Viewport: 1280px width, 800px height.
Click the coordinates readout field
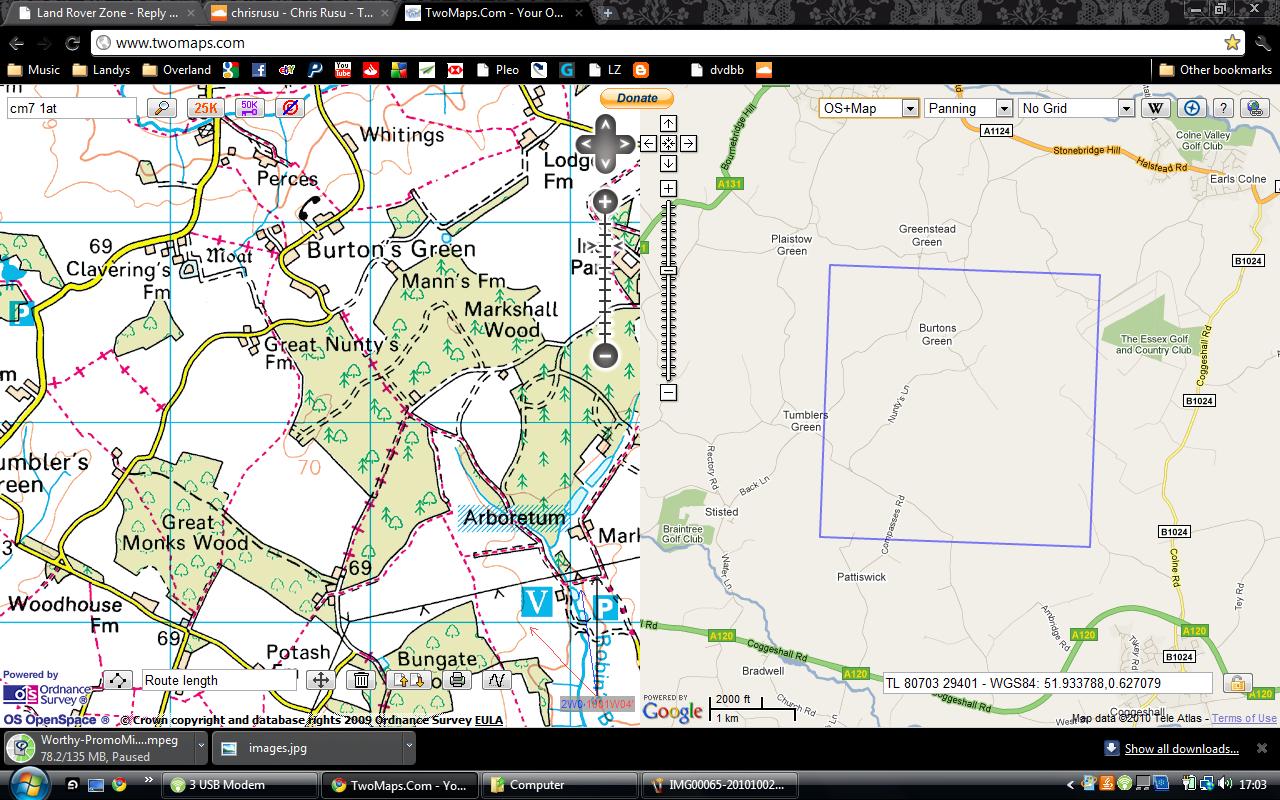coord(1047,684)
